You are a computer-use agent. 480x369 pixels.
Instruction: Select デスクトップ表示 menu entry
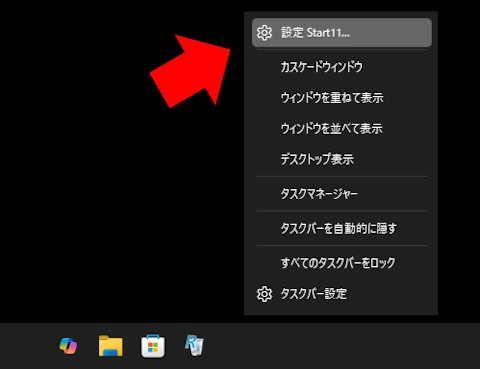coord(342,159)
